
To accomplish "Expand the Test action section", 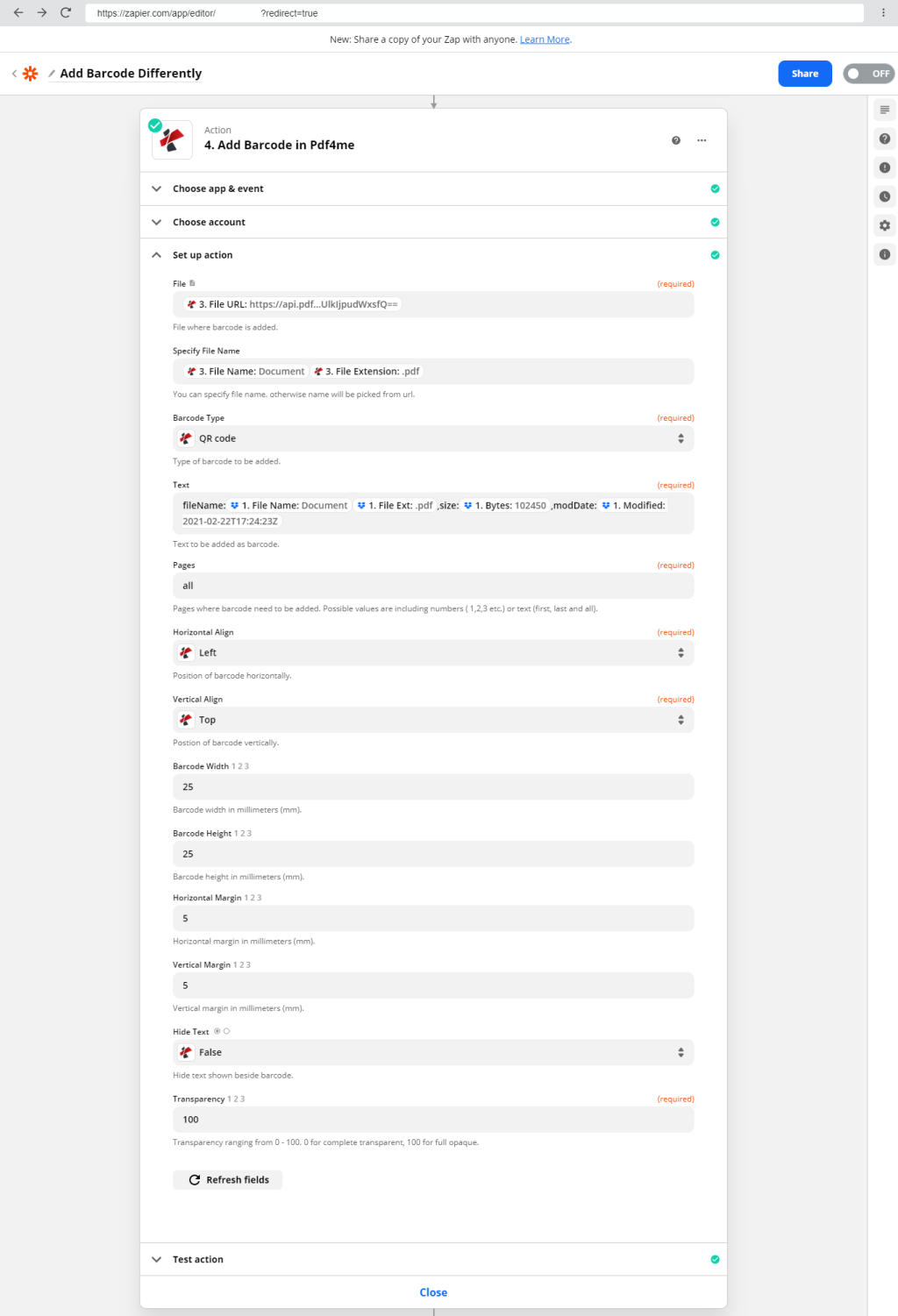I will click(433, 1259).
